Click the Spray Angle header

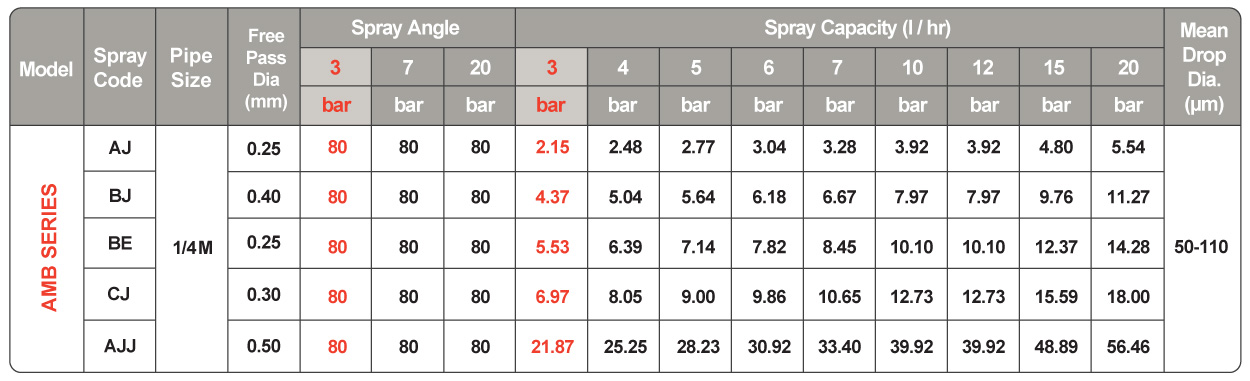407,28
